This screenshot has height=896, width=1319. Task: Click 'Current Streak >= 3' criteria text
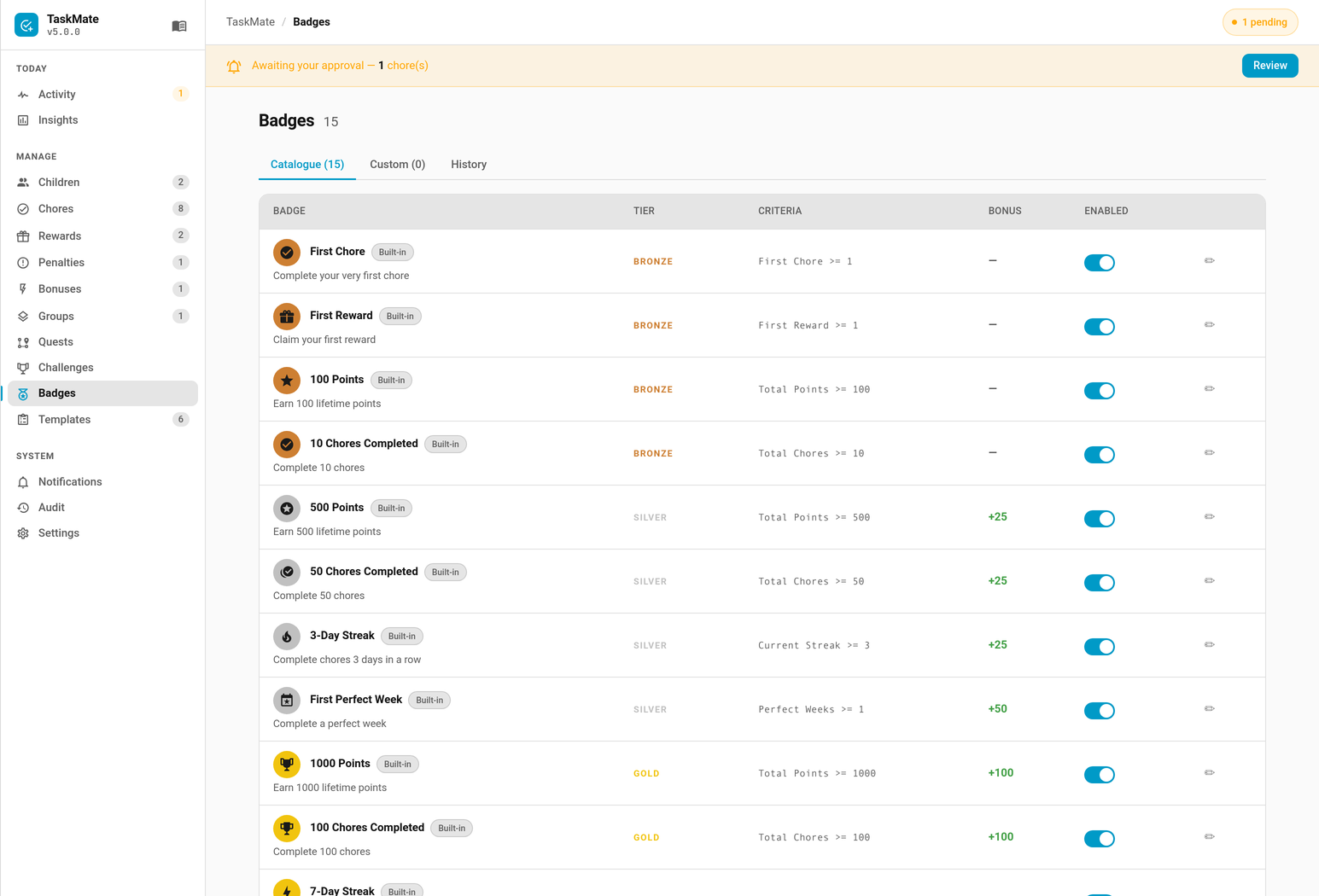point(814,646)
